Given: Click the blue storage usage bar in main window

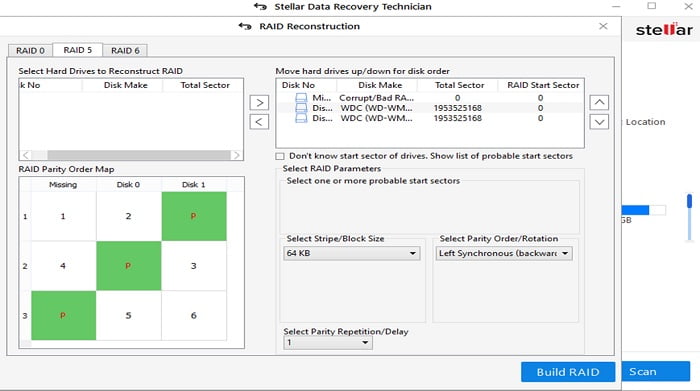Looking at the screenshot, I should point(635,210).
